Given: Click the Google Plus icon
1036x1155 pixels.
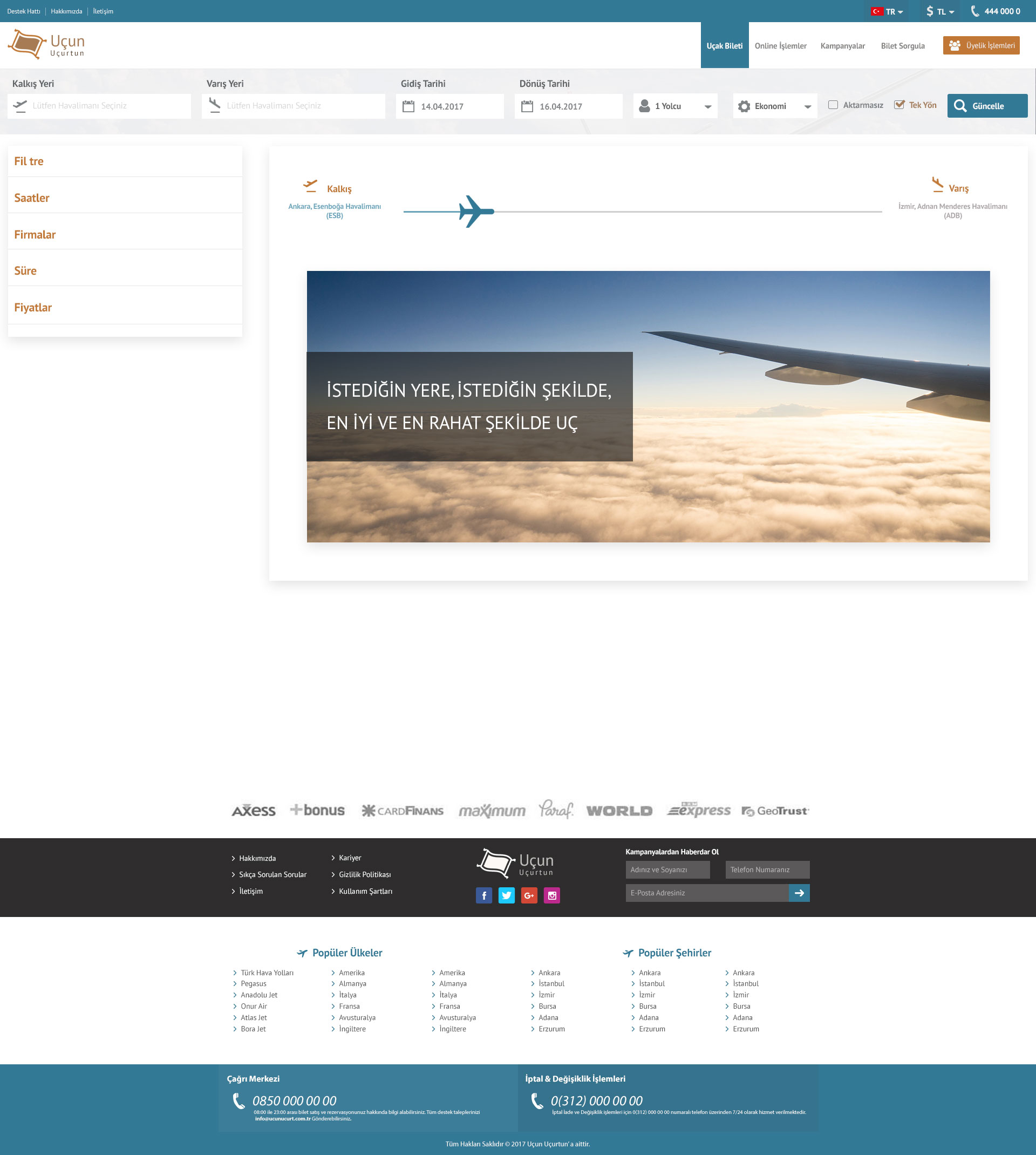Looking at the screenshot, I should (x=529, y=895).
